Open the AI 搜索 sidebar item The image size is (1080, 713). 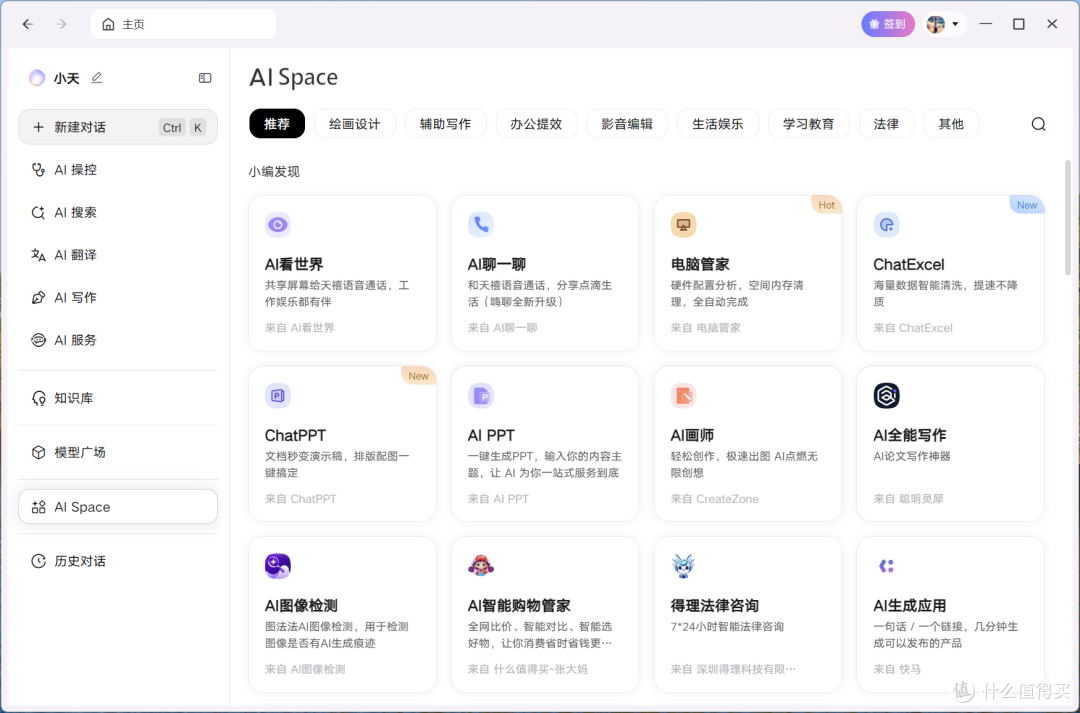click(x=118, y=212)
